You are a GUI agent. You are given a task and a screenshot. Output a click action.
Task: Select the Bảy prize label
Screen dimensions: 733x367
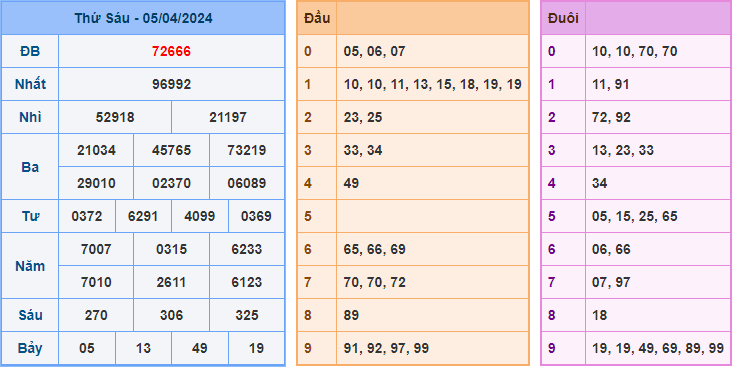(x=30, y=349)
